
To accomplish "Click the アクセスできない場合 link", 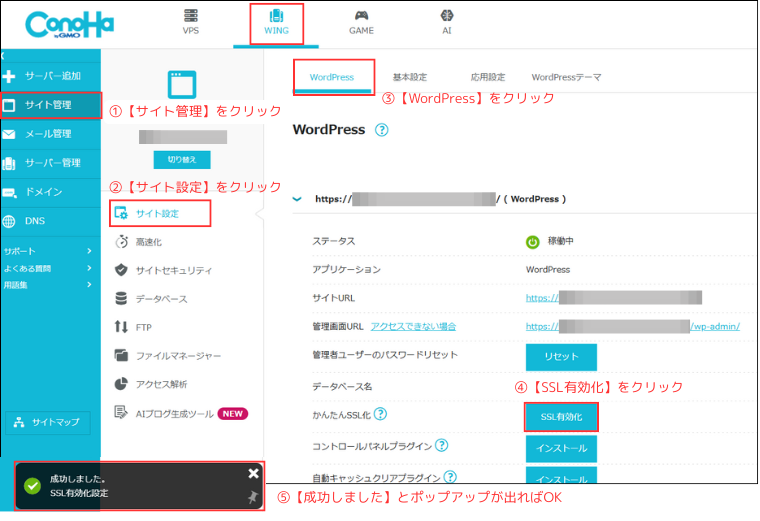I will (x=413, y=326).
